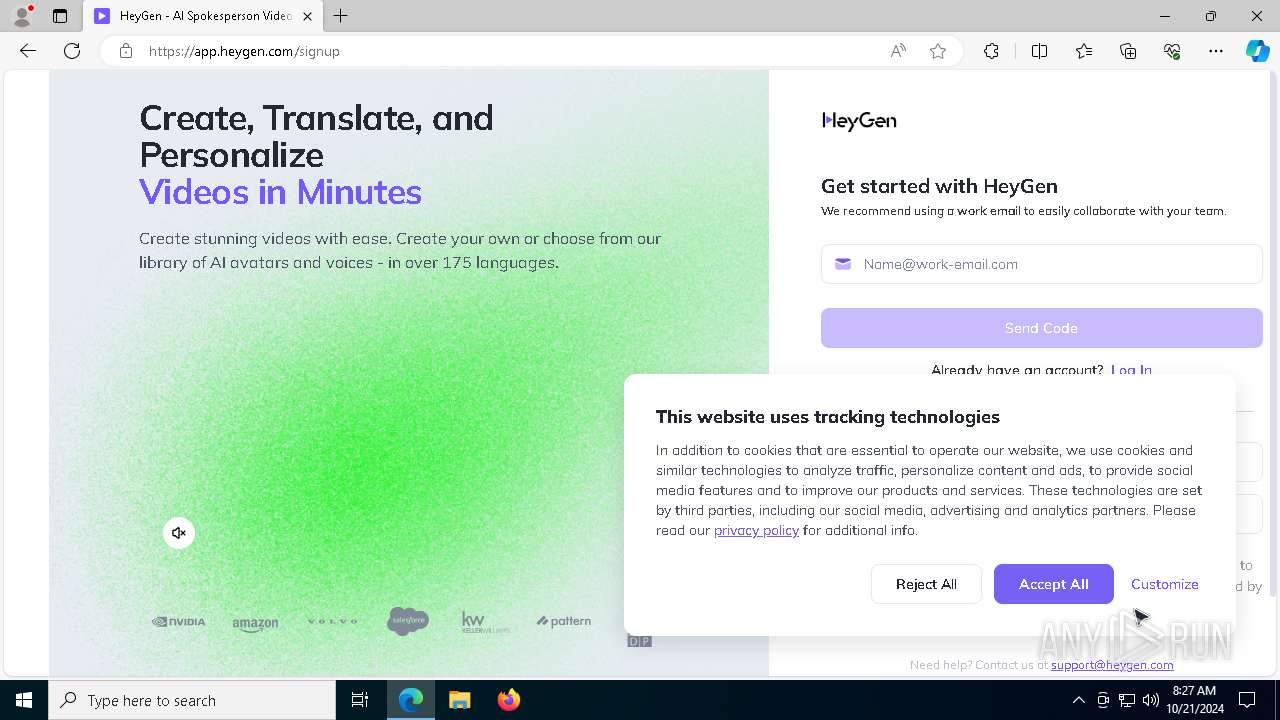Add this page to favorites
The image size is (1280, 720).
pyautogui.click(x=938, y=51)
